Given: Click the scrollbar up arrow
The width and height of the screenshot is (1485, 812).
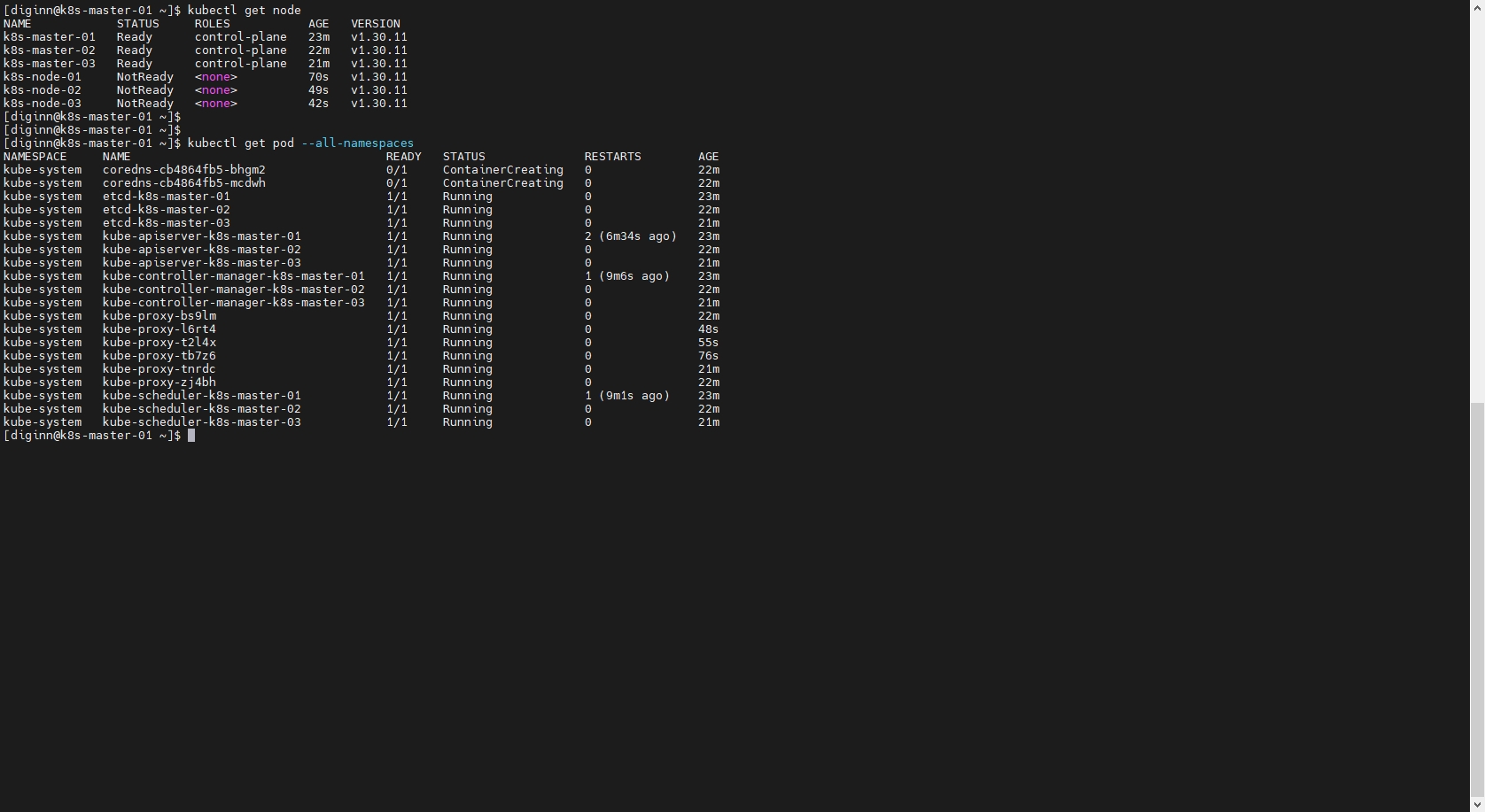Looking at the screenshot, I should coord(1477,7).
